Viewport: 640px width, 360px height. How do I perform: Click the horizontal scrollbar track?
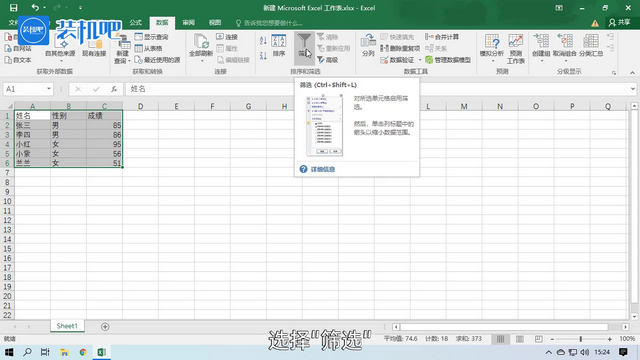tap(504, 327)
